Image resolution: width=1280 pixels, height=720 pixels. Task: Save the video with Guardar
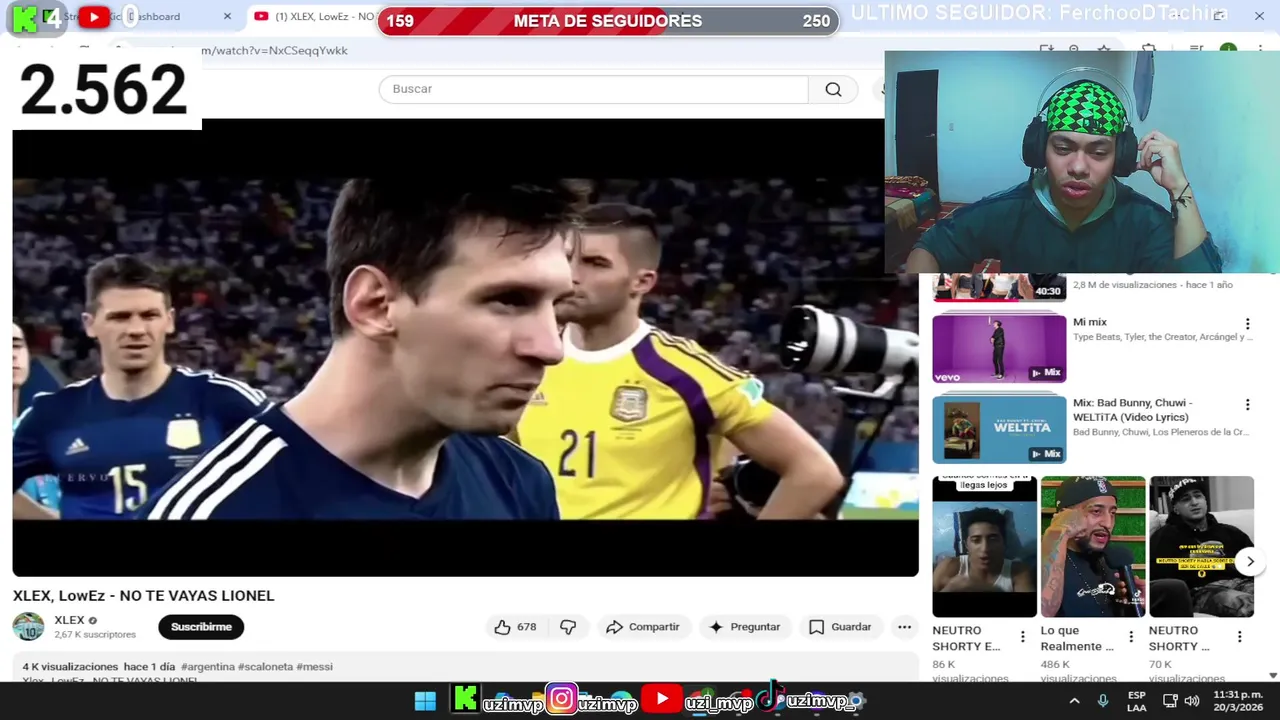(x=840, y=627)
